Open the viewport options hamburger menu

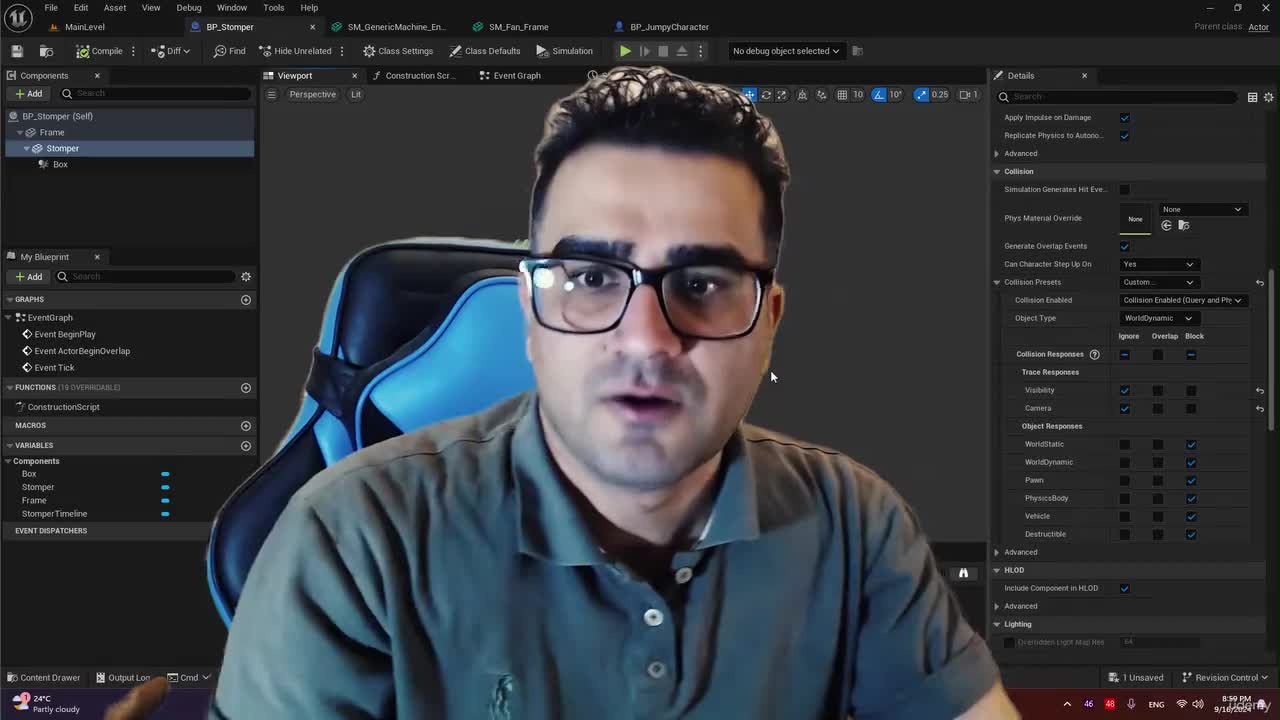pyautogui.click(x=271, y=95)
